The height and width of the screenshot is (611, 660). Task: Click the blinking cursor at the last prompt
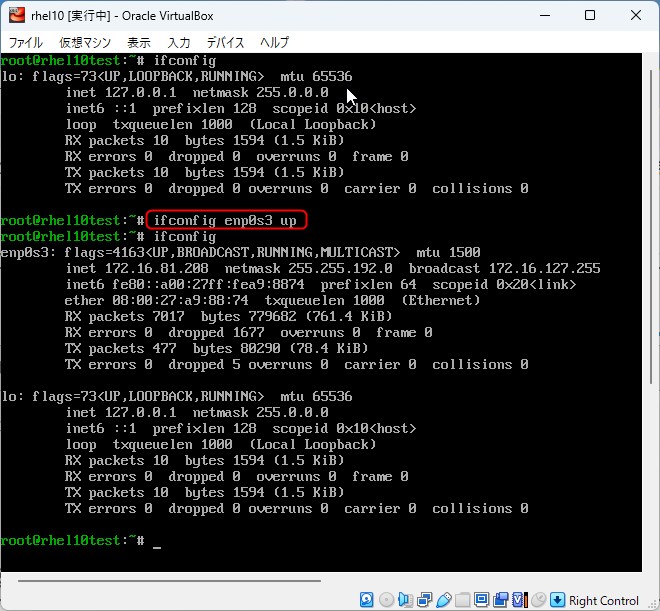(x=157, y=547)
